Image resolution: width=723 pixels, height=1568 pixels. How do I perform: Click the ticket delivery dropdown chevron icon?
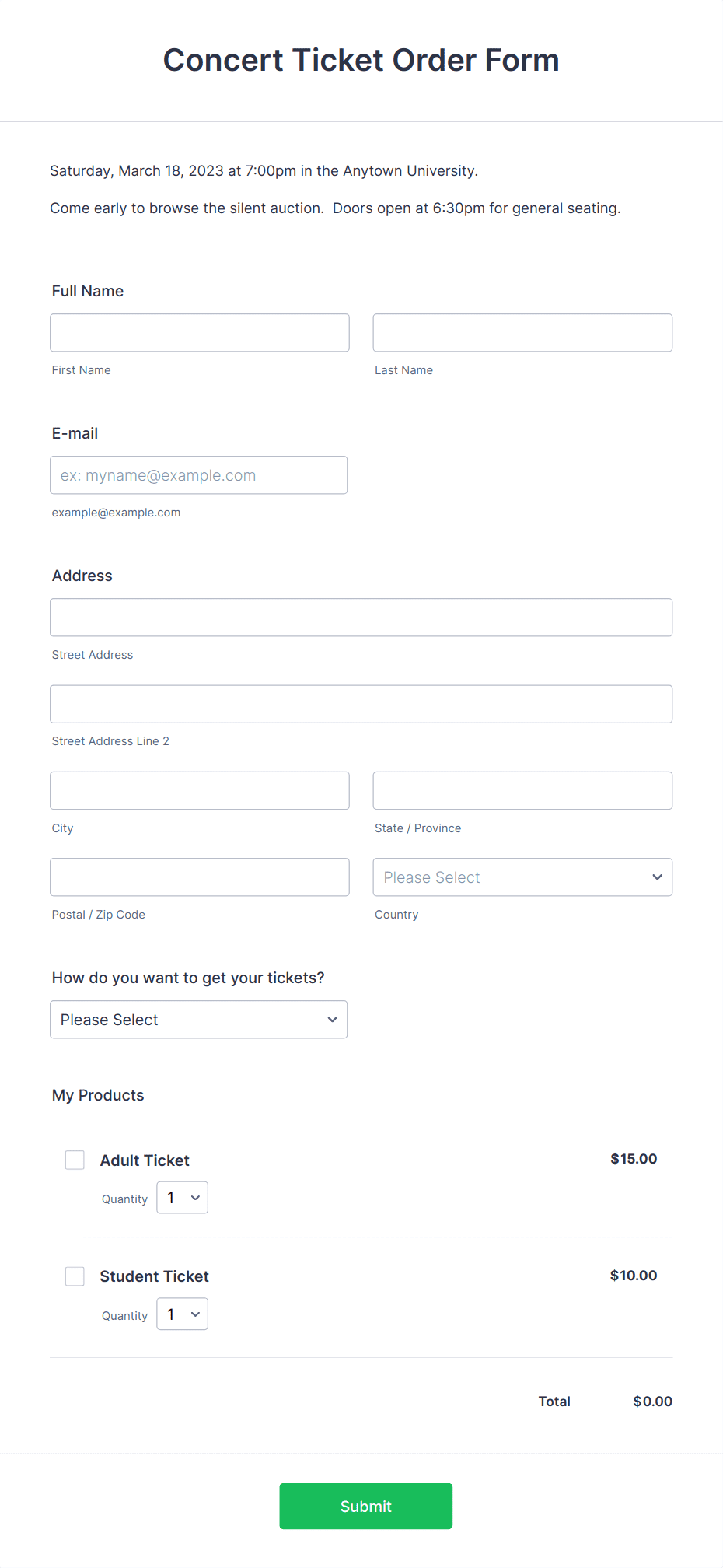pos(332,1019)
